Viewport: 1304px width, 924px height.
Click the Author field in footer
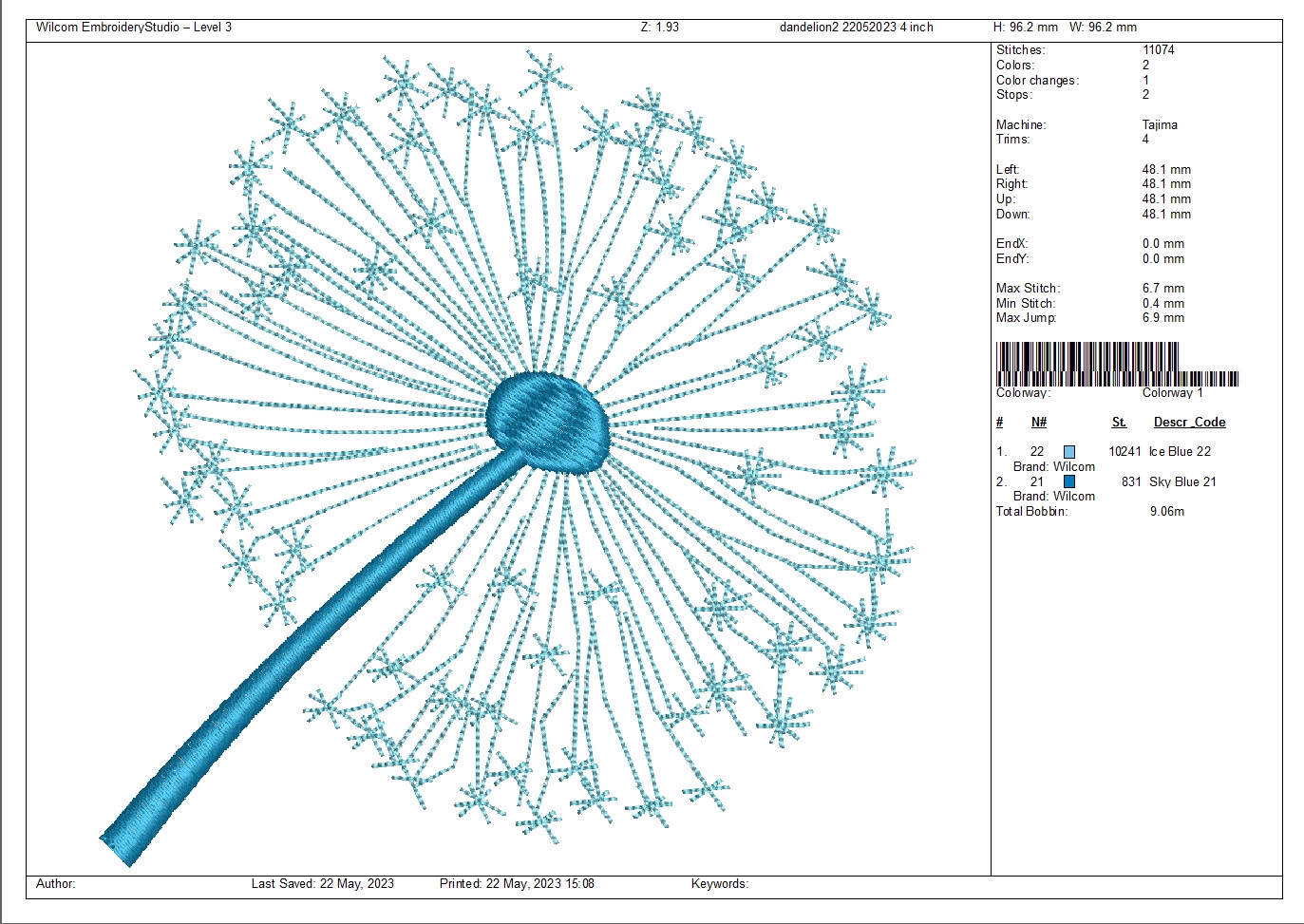pos(55,884)
